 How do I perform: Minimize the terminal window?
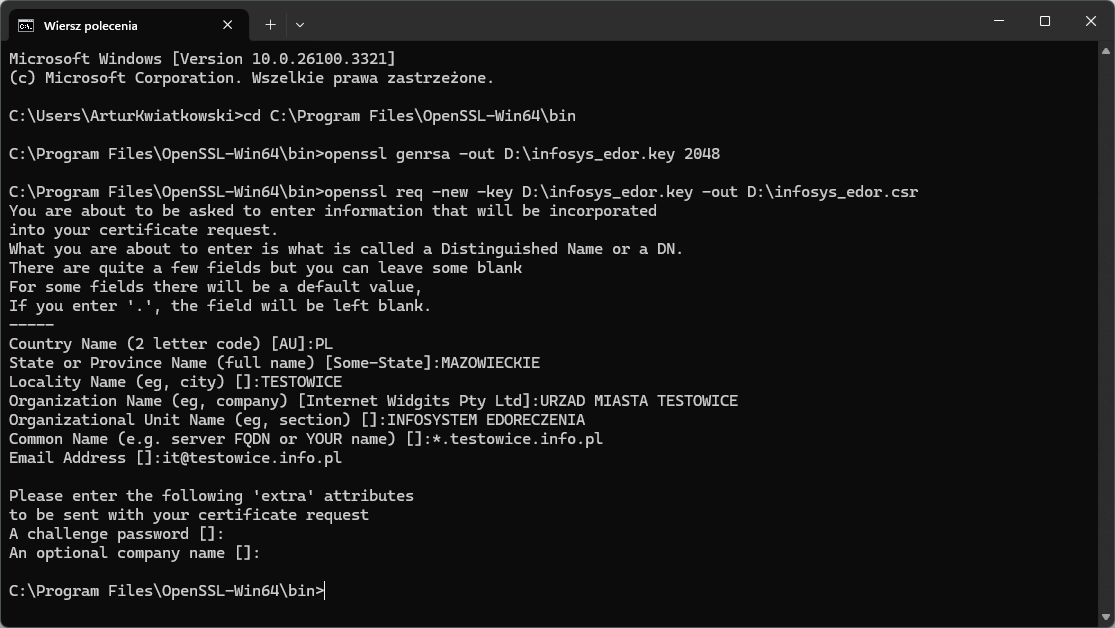pos(999,21)
